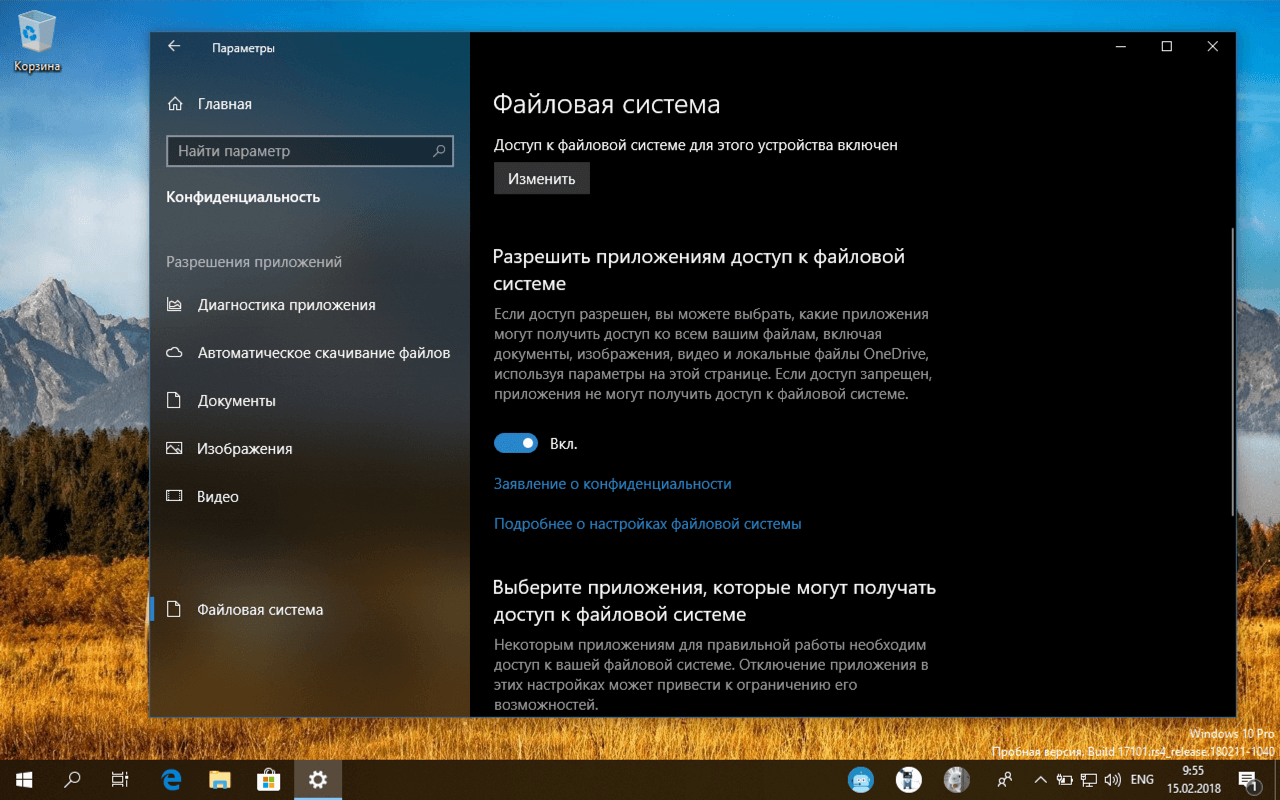Open Подробнее о настройках файловой системы link

tap(648, 524)
